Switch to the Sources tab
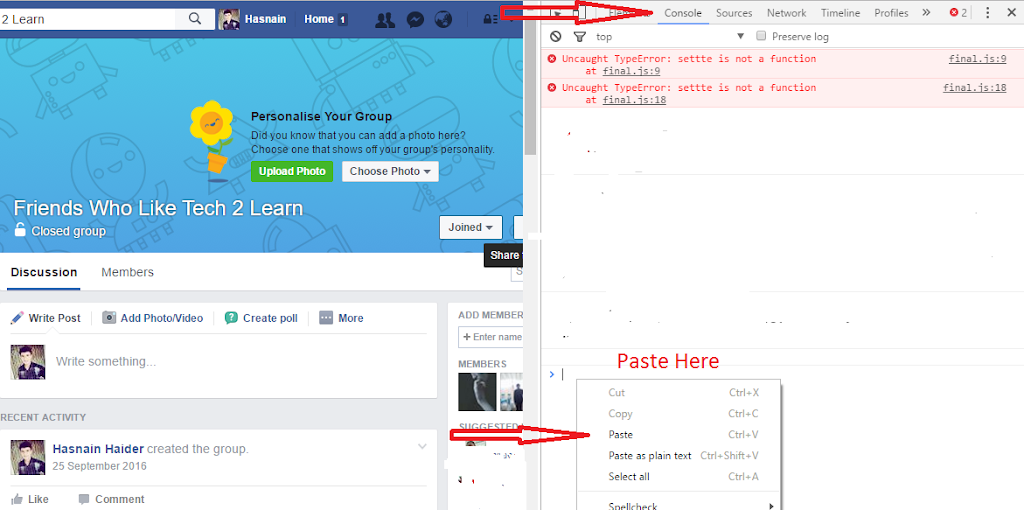This screenshot has width=1024, height=510. [x=734, y=12]
